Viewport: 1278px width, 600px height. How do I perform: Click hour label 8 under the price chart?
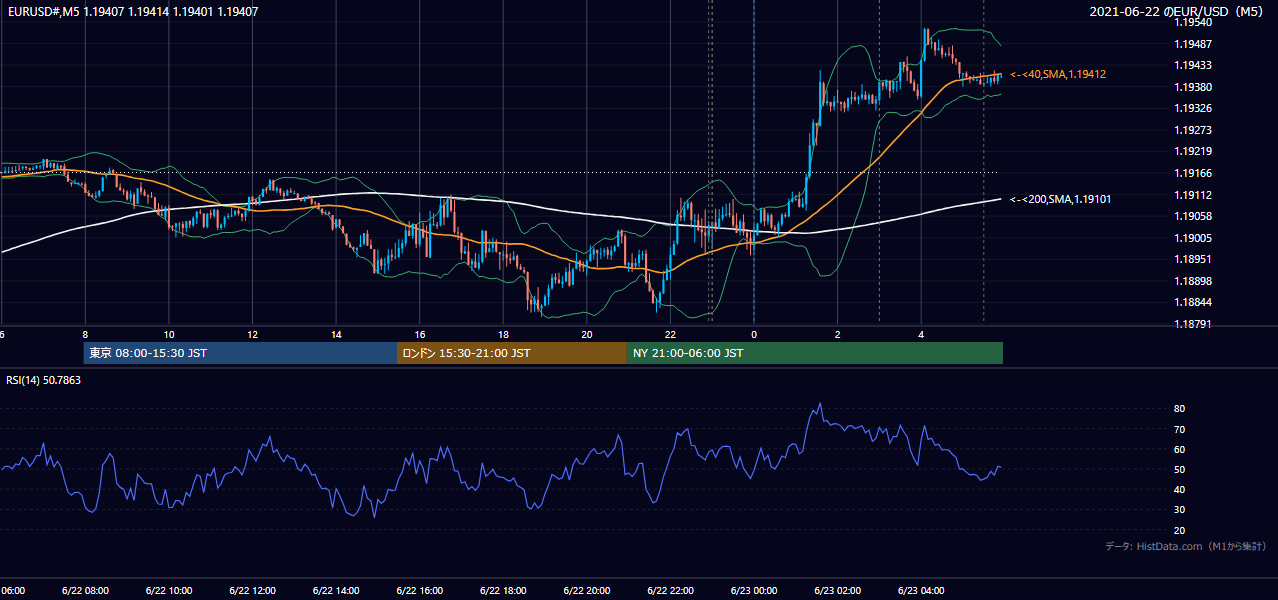(x=85, y=335)
